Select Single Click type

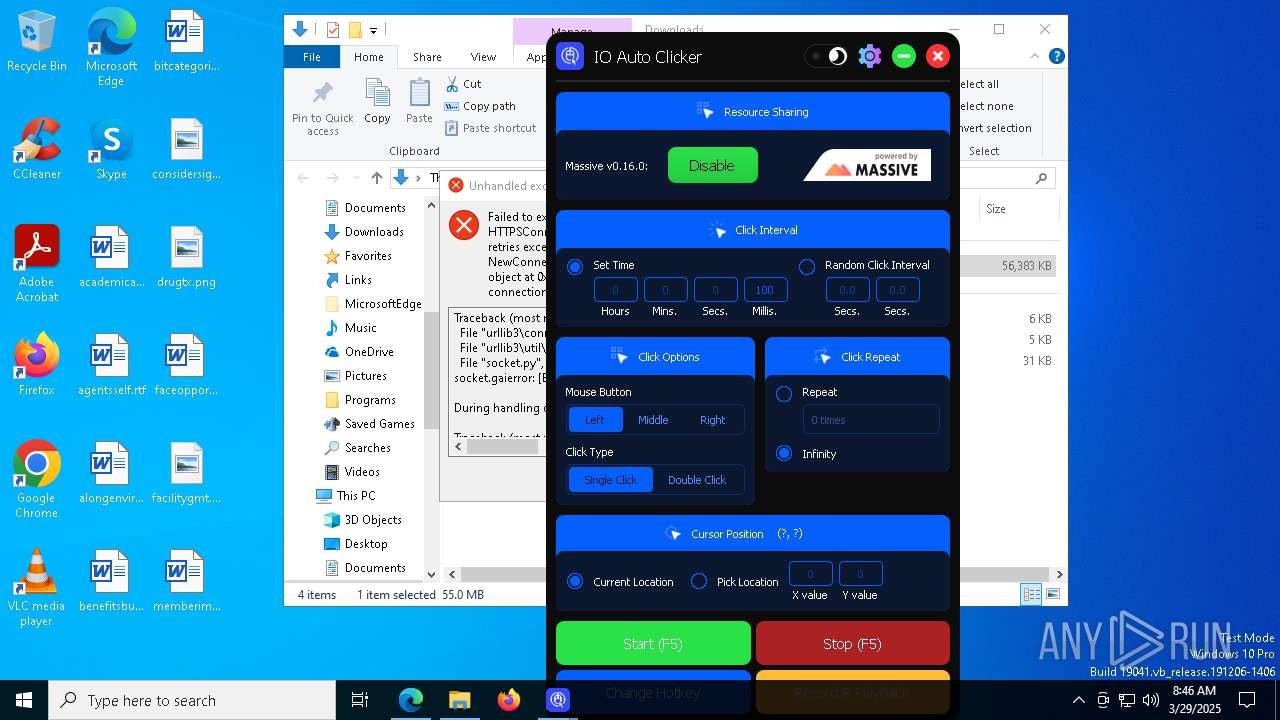click(x=611, y=480)
